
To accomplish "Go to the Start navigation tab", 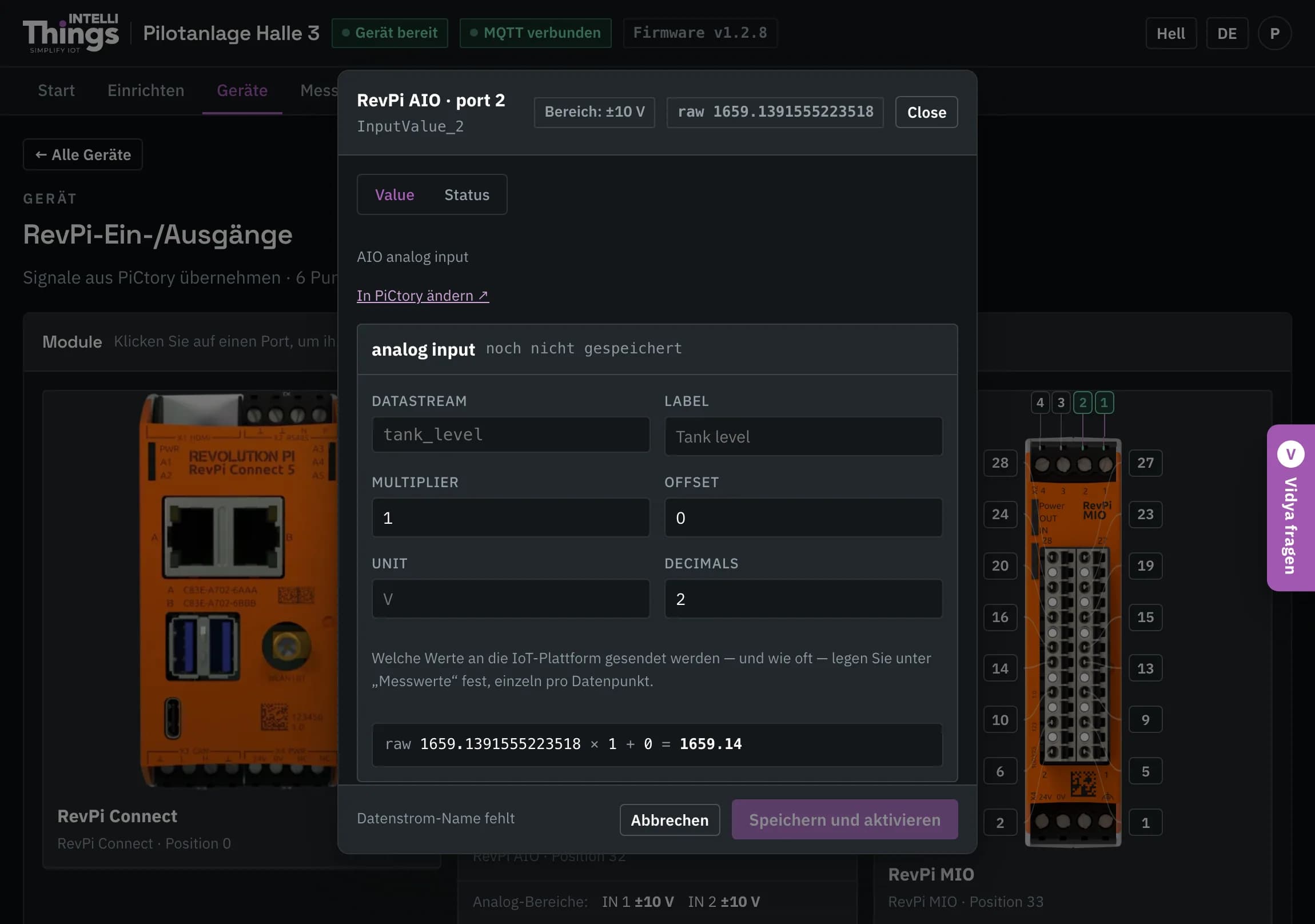I will (56, 90).
